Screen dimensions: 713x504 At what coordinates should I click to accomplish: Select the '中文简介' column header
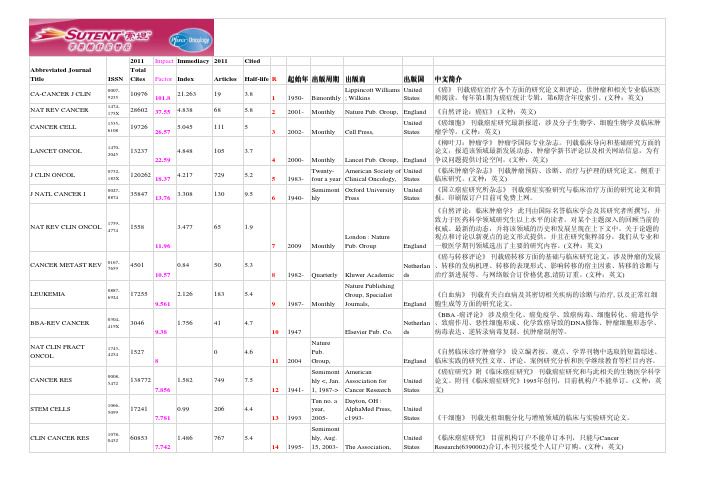click(x=448, y=79)
